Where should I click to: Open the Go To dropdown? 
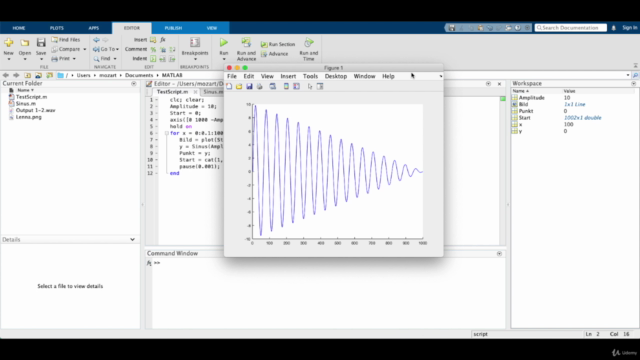pos(117,49)
